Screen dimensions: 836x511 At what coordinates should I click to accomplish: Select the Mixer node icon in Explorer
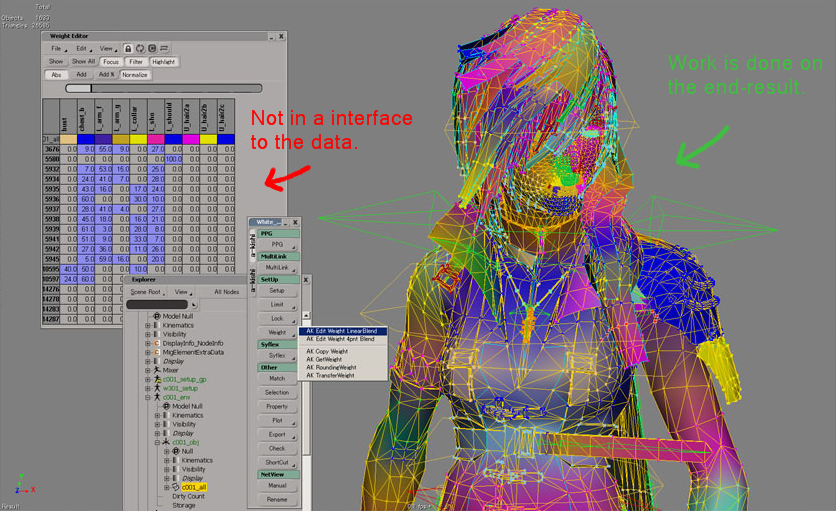[156, 370]
